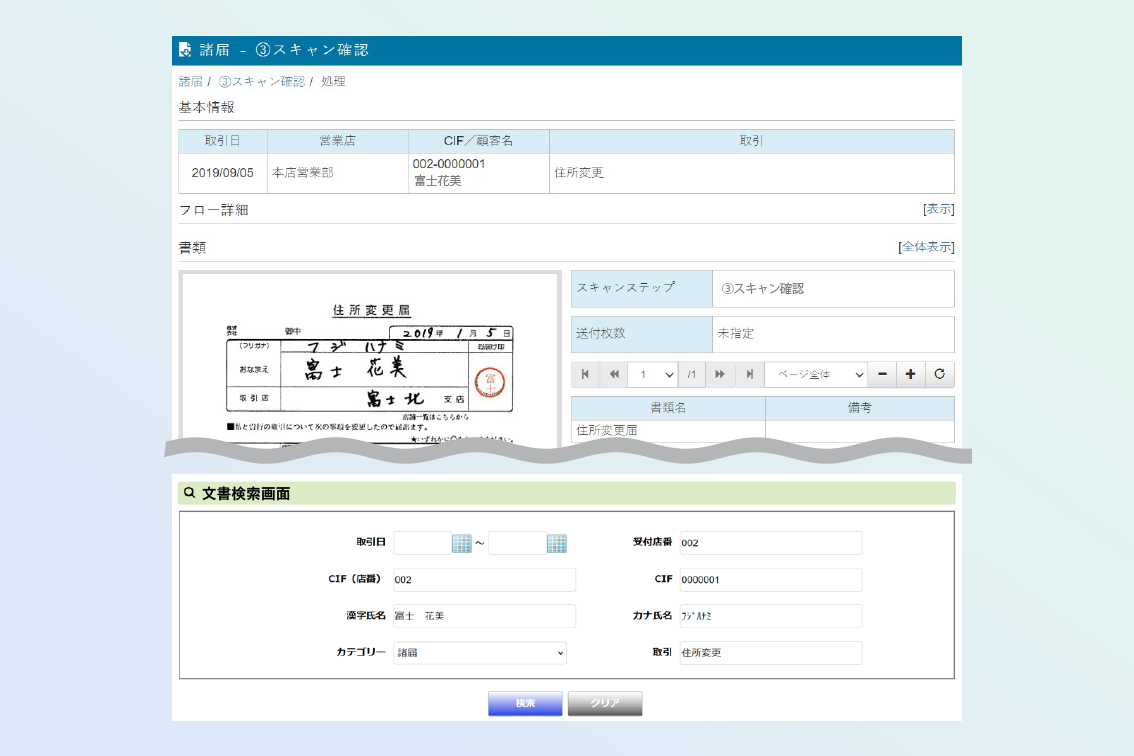
Task: Open the ③スキャン確認 breadcrumb link
Action: pyautogui.click(x=261, y=81)
